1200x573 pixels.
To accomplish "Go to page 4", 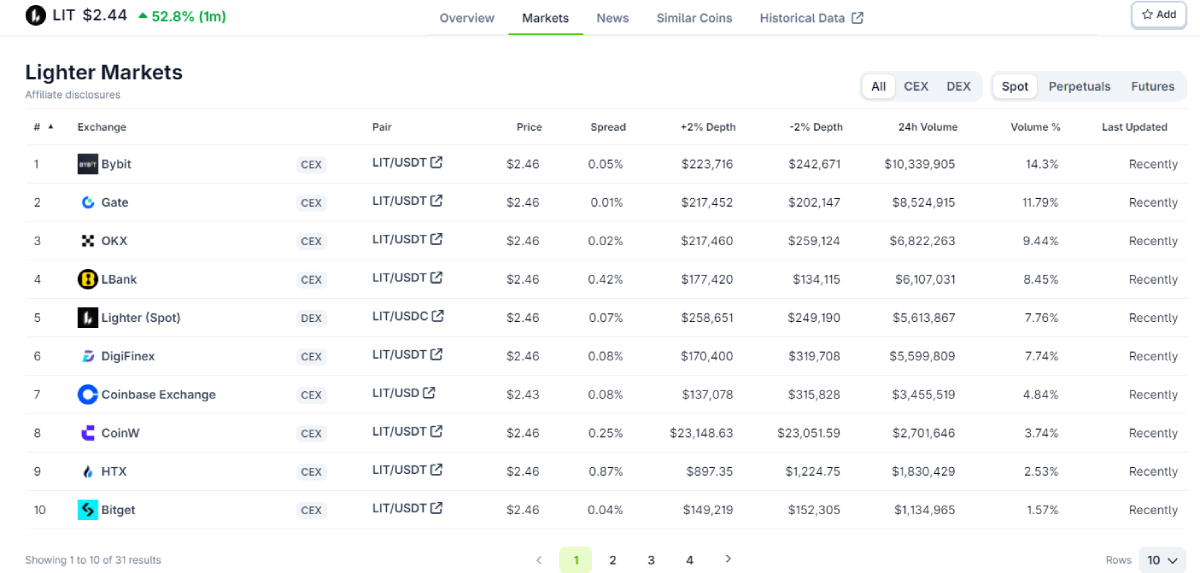I will coord(689,560).
